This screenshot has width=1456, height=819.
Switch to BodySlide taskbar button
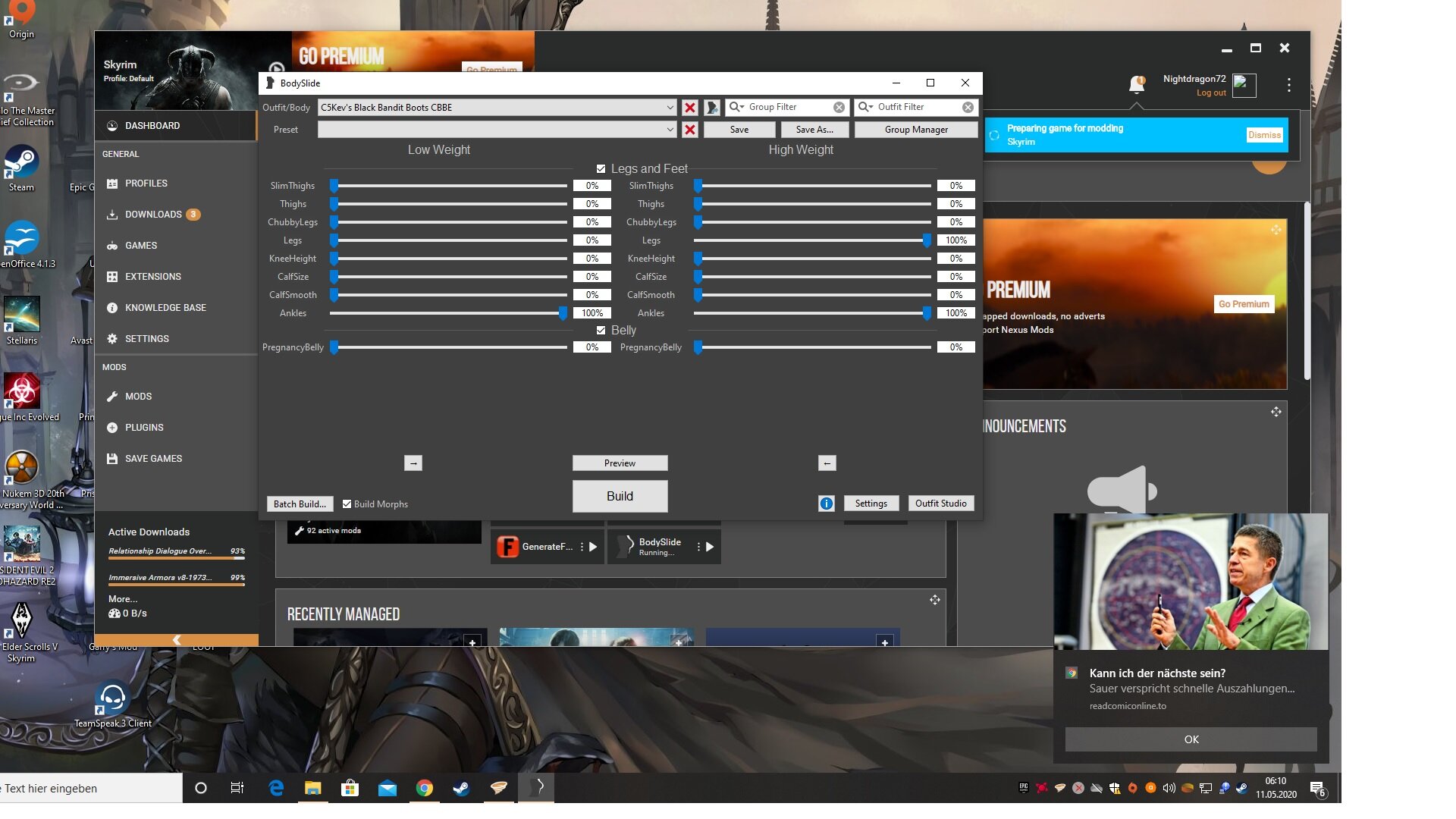point(536,789)
